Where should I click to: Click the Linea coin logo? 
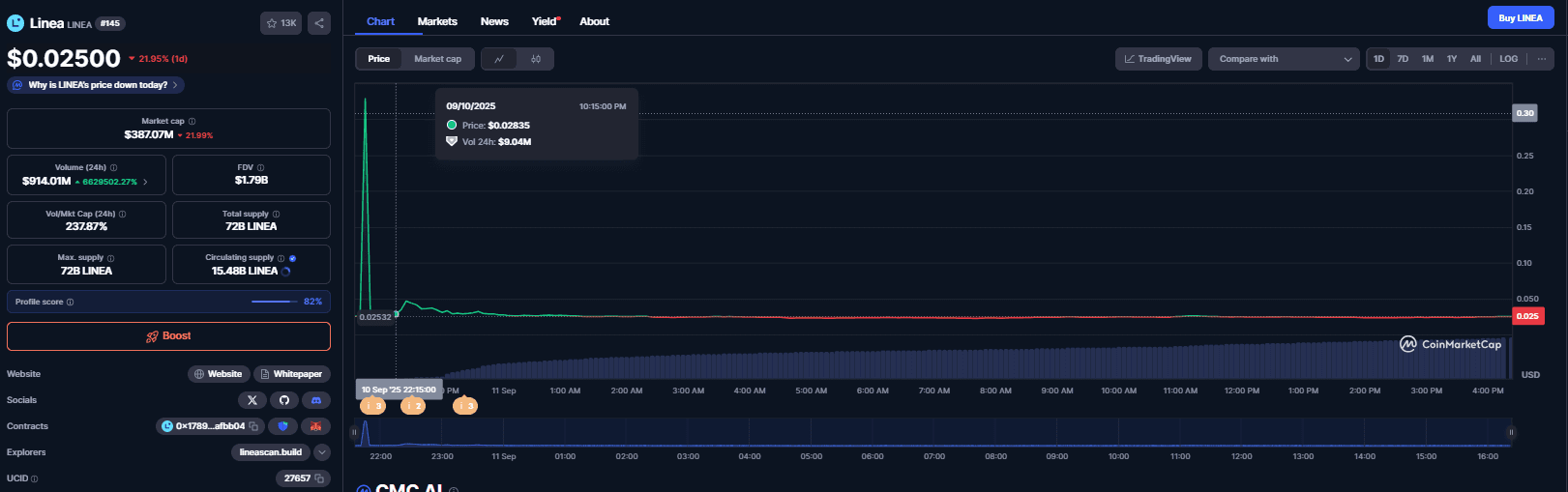pyautogui.click(x=15, y=23)
